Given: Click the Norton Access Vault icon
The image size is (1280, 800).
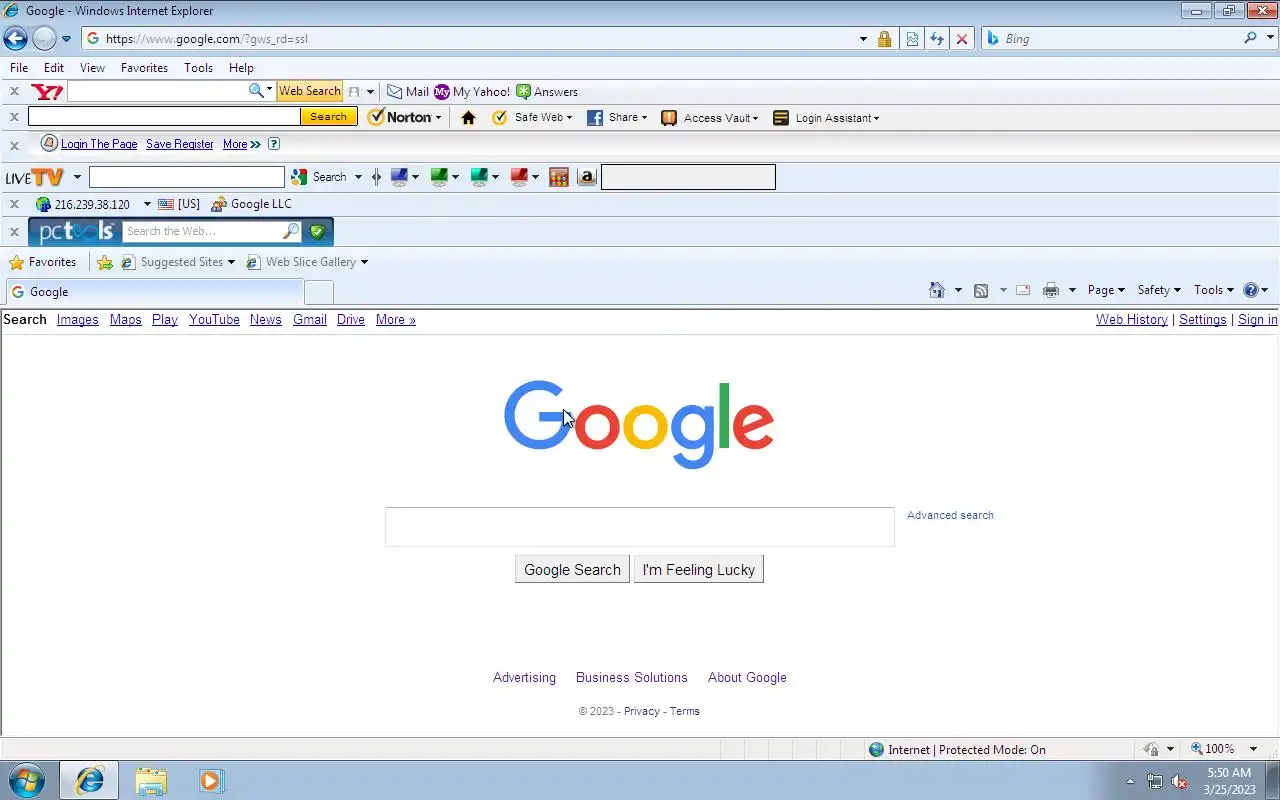Looking at the screenshot, I should pos(669,118).
